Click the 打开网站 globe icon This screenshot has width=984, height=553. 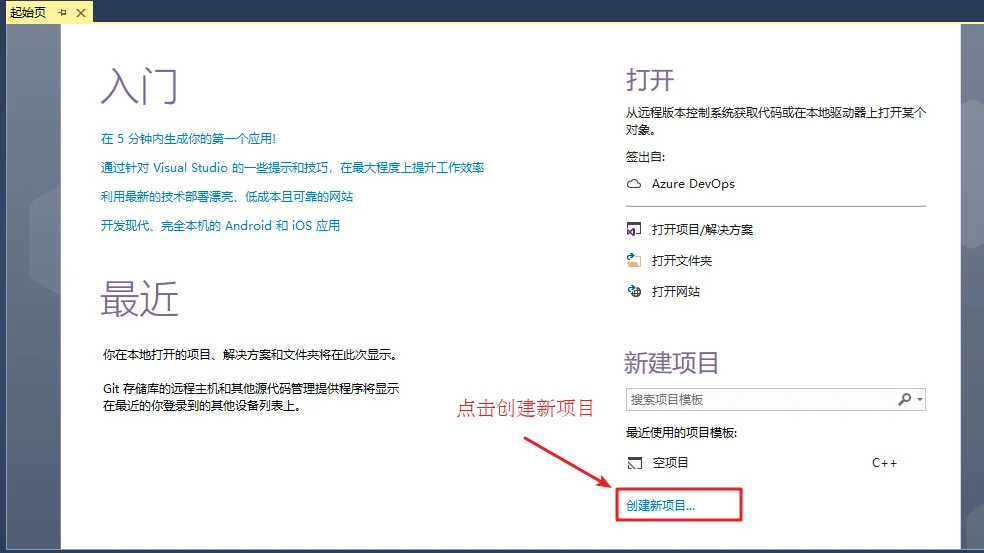[634, 291]
